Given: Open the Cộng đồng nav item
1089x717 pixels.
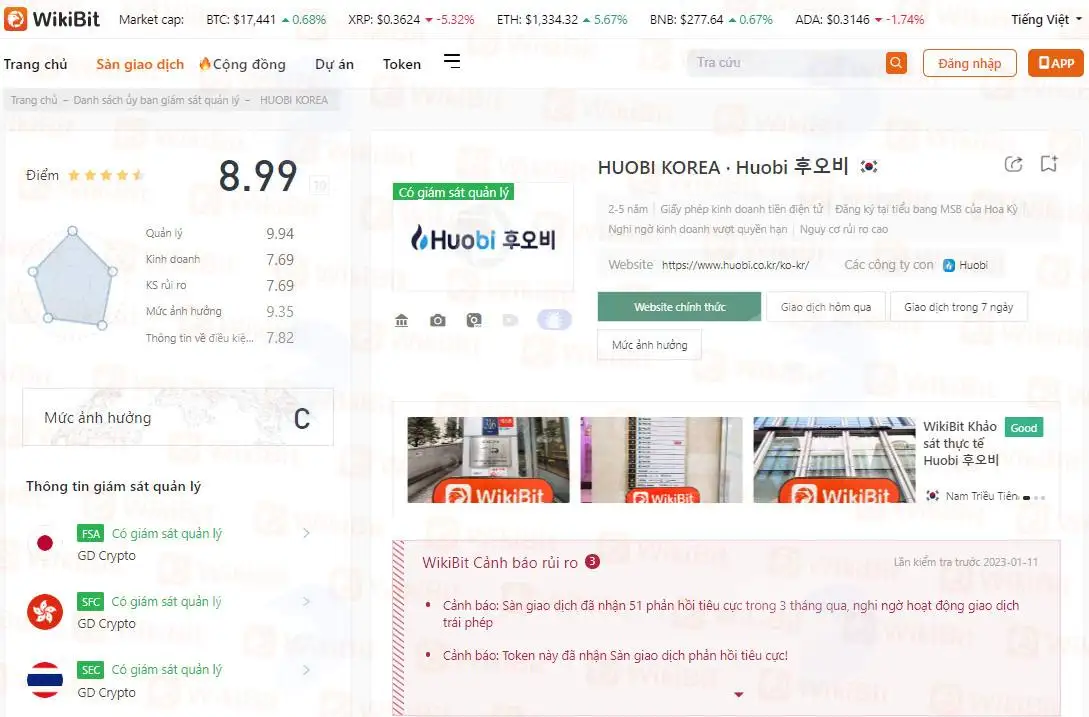Looking at the screenshot, I should click(249, 65).
